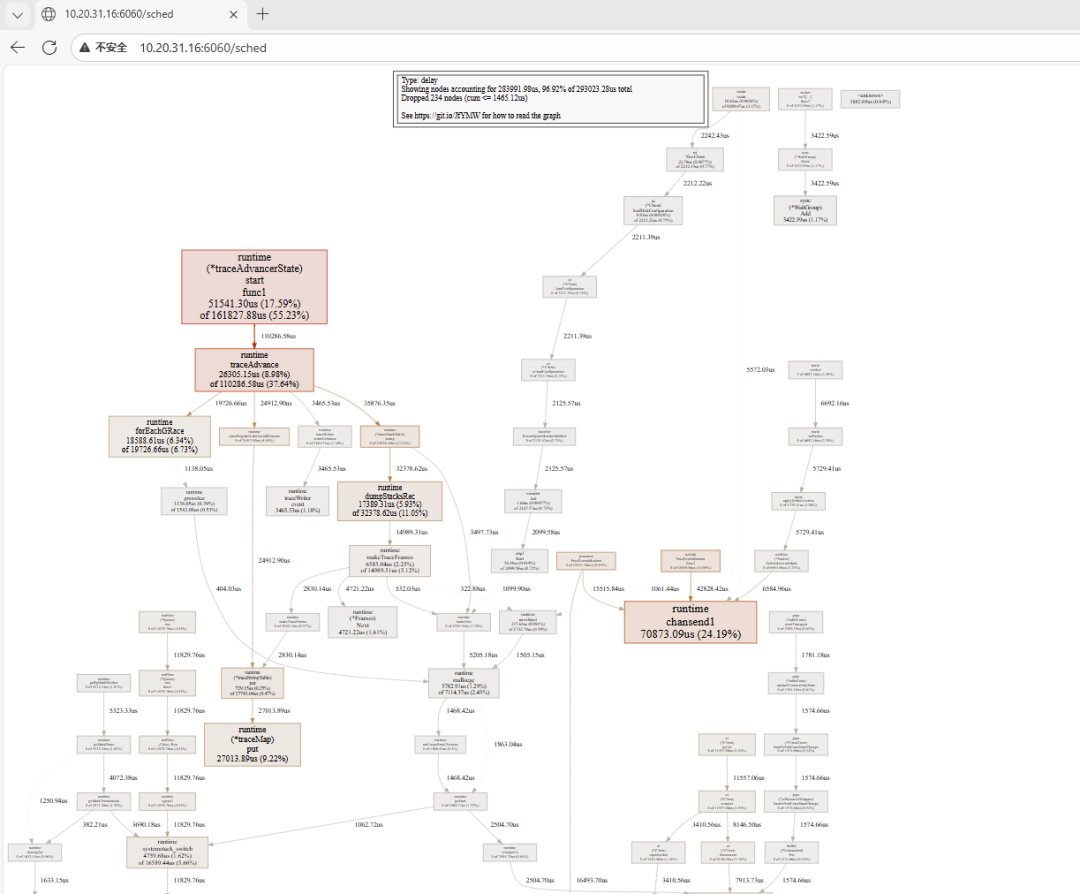
Task: Select the runtime (*traceMap) put node
Action: pos(252,745)
